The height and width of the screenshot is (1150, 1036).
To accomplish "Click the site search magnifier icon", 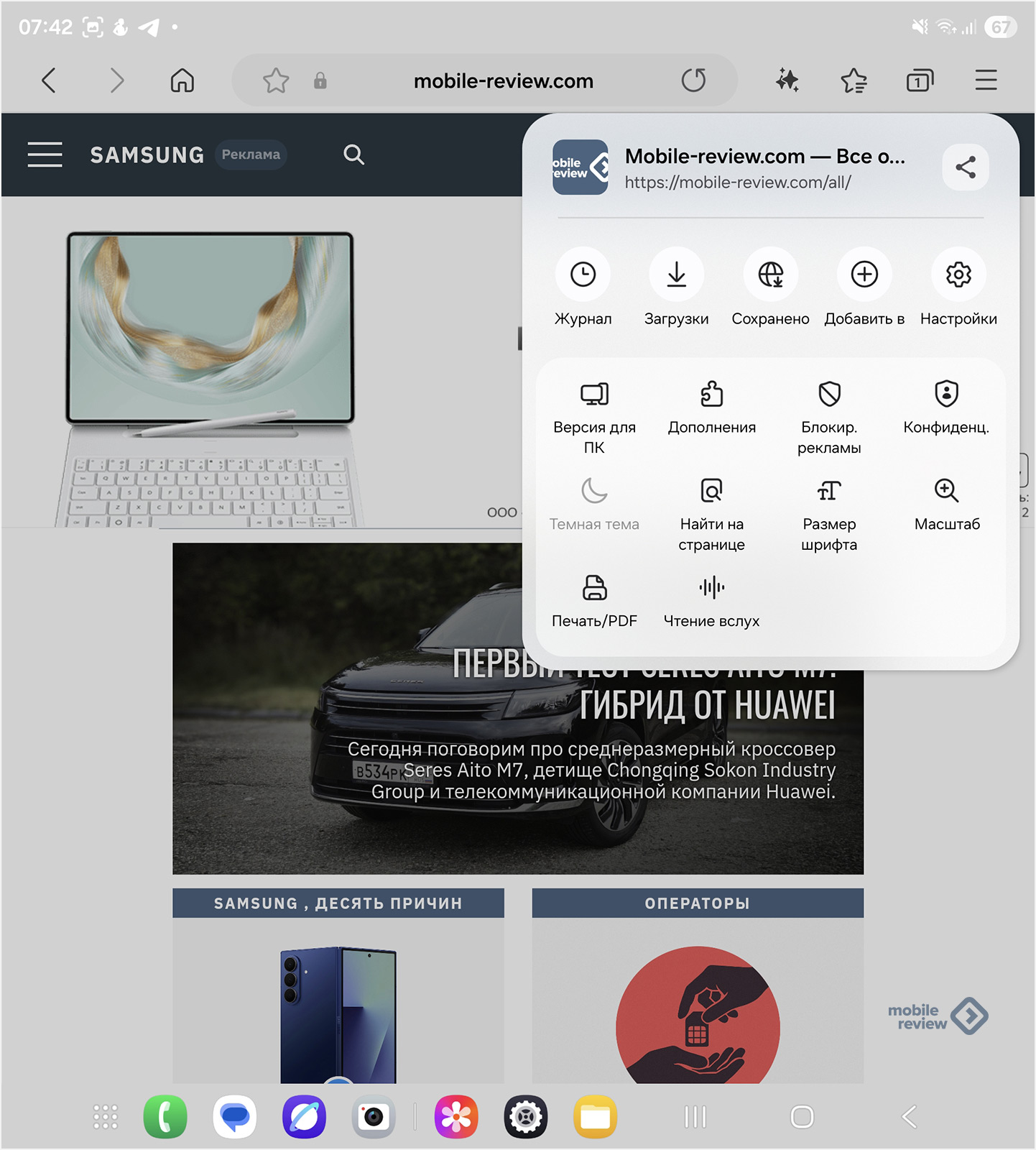I will click(353, 155).
